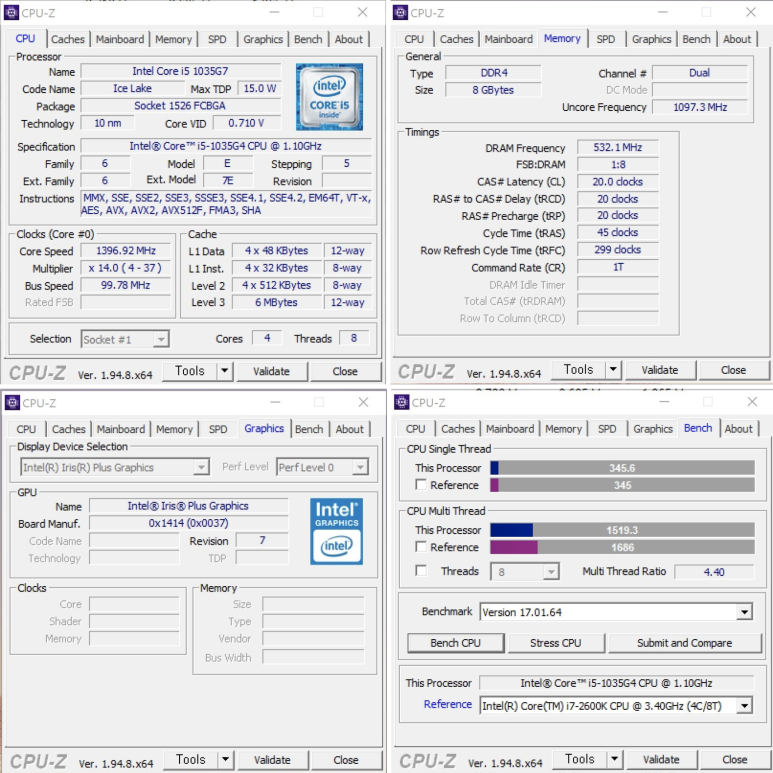Click the CPU-Z app icon in Bench window title bar

tap(401, 402)
